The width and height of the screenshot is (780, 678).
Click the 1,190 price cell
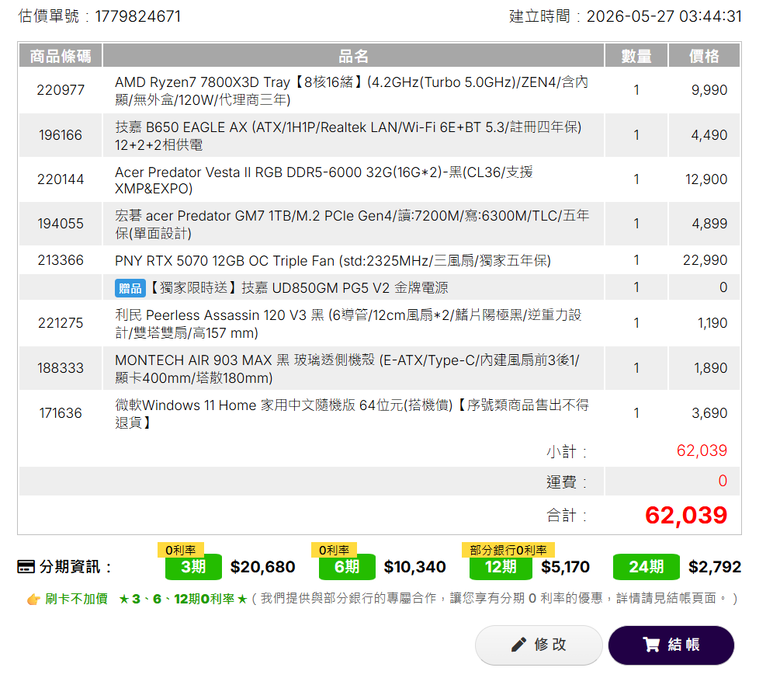click(712, 323)
